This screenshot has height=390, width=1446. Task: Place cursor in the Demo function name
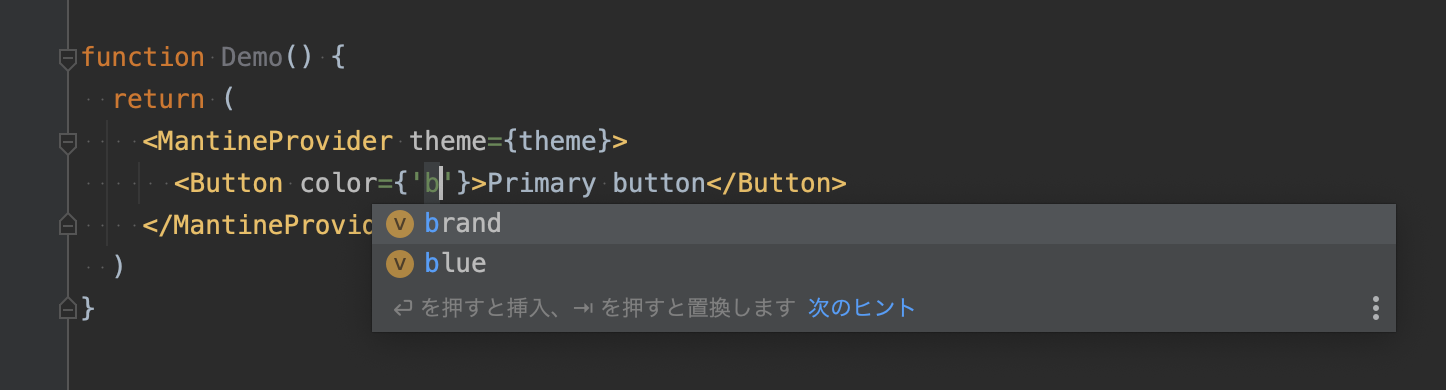point(252,58)
